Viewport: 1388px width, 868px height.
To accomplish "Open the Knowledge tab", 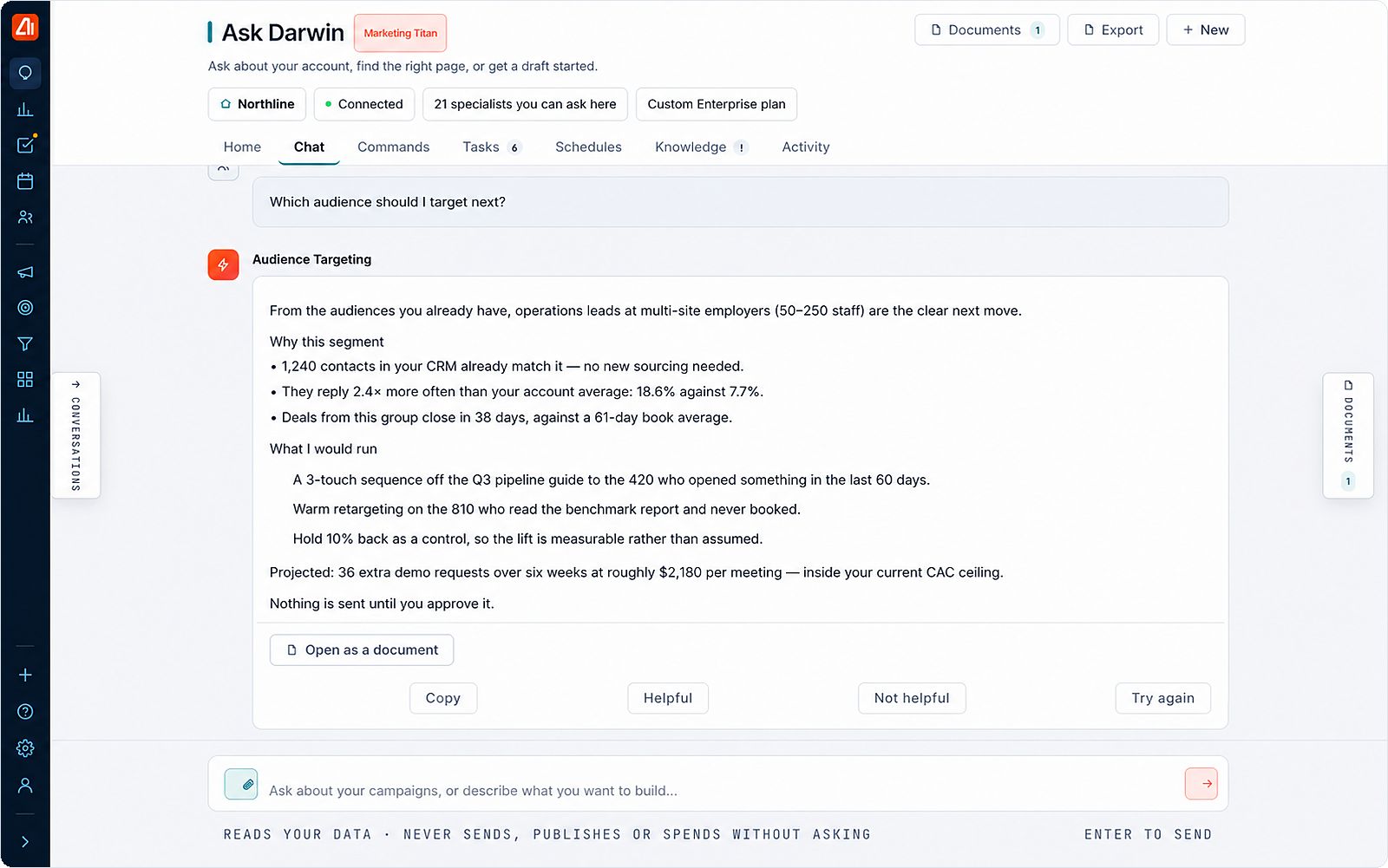I will coord(701,147).
